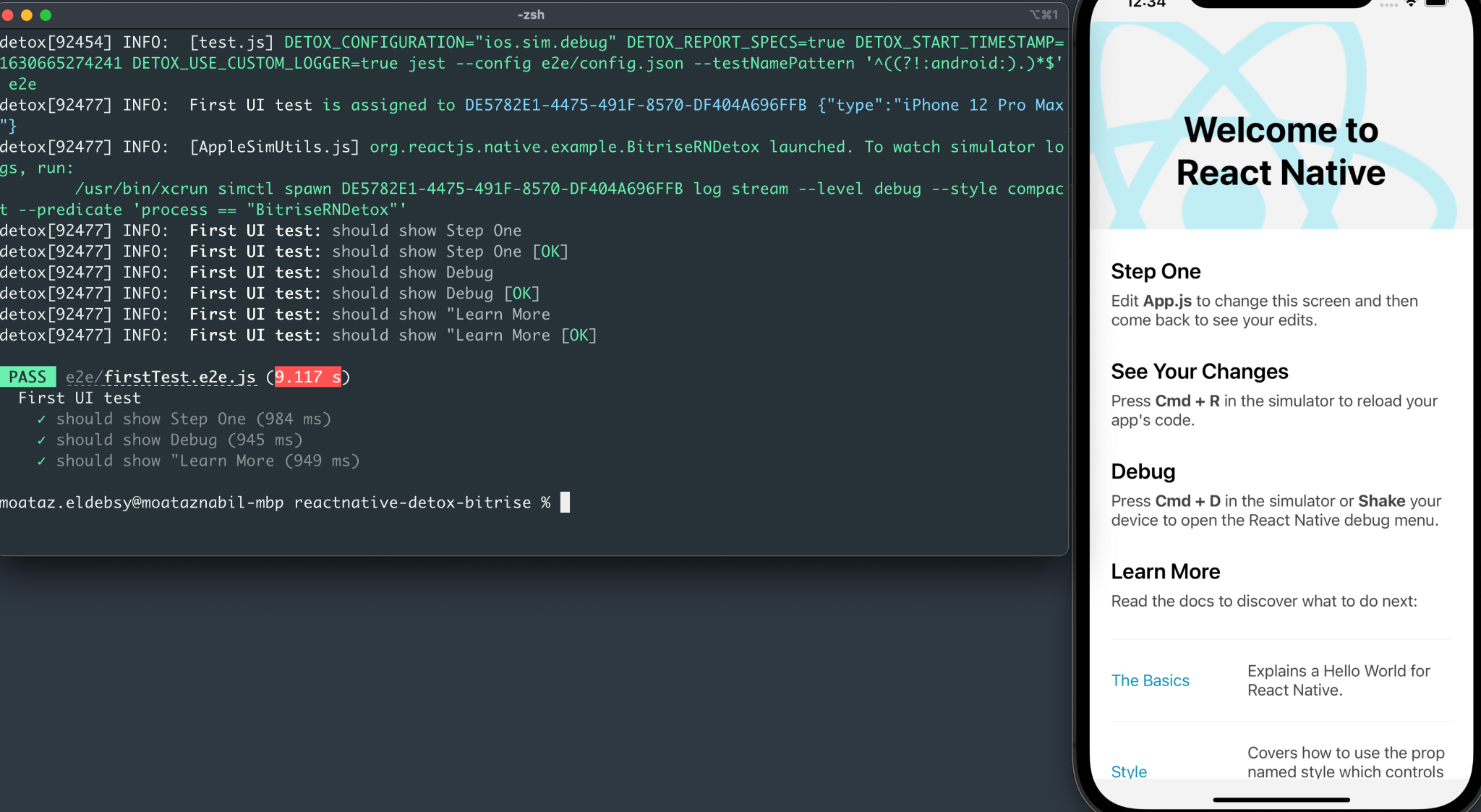Click the 'should show Debug [OK]' log line
This screenshot has width=1481, height=812.
[x=270, y=293]
